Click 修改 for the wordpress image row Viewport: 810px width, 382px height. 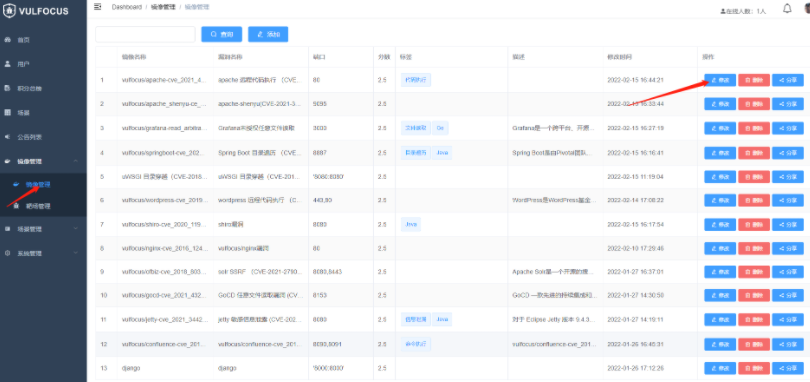click(x=720, y=200)
